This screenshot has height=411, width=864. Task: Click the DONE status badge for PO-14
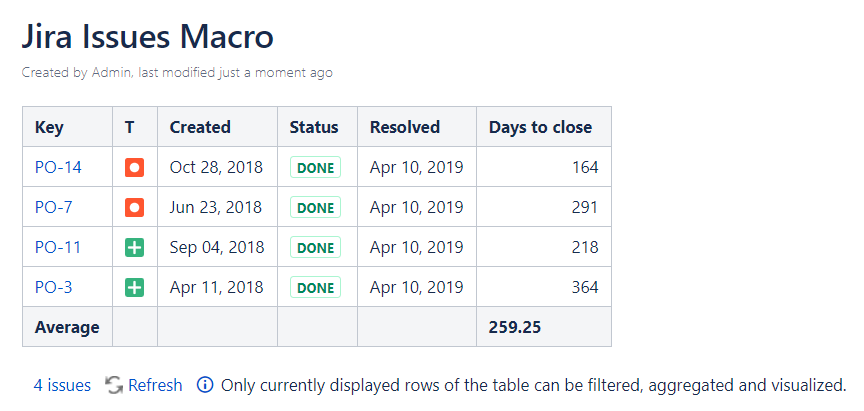[315, 167]
